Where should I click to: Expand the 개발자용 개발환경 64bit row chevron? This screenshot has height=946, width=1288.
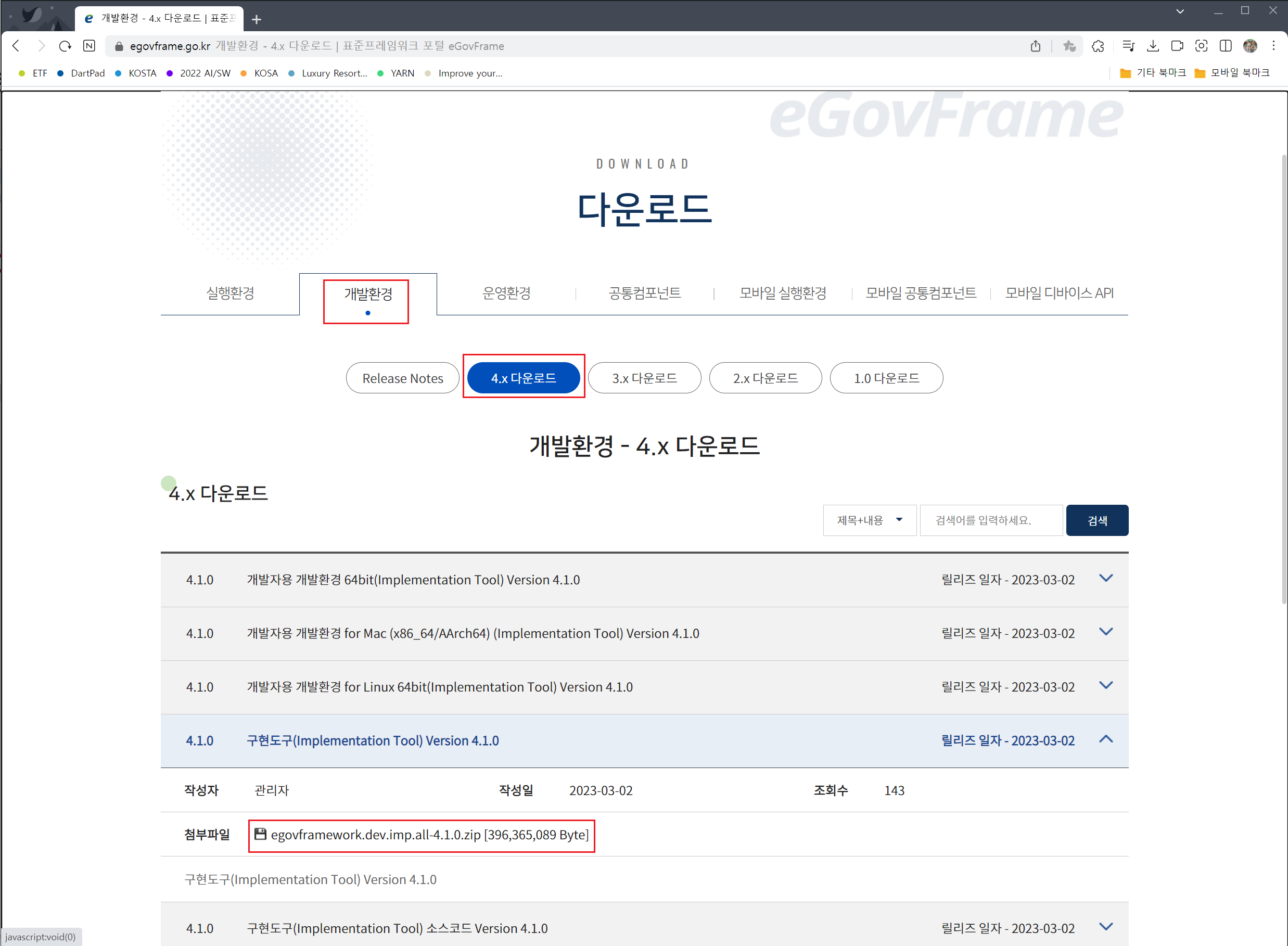(1106, 578)
